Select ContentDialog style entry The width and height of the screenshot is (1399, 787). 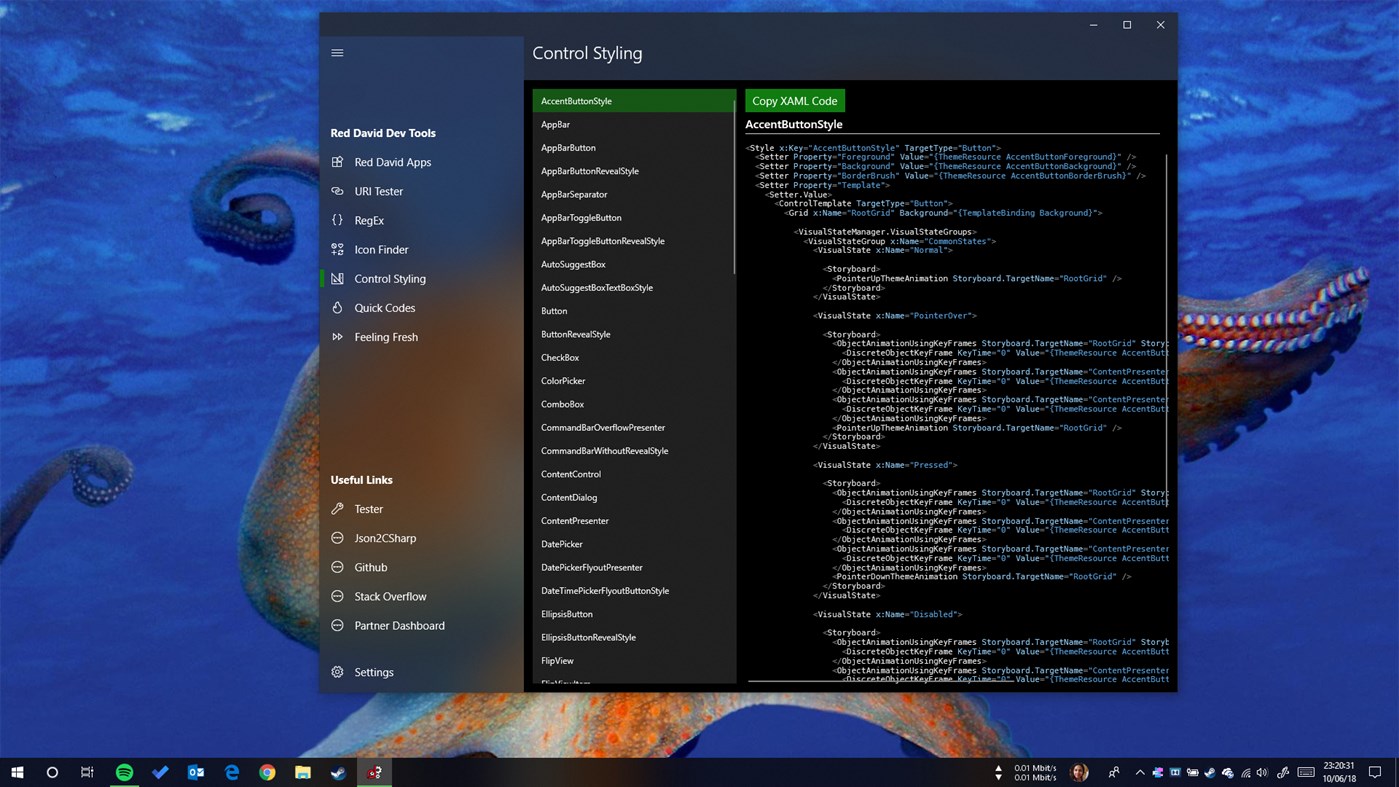coord(634,498)
